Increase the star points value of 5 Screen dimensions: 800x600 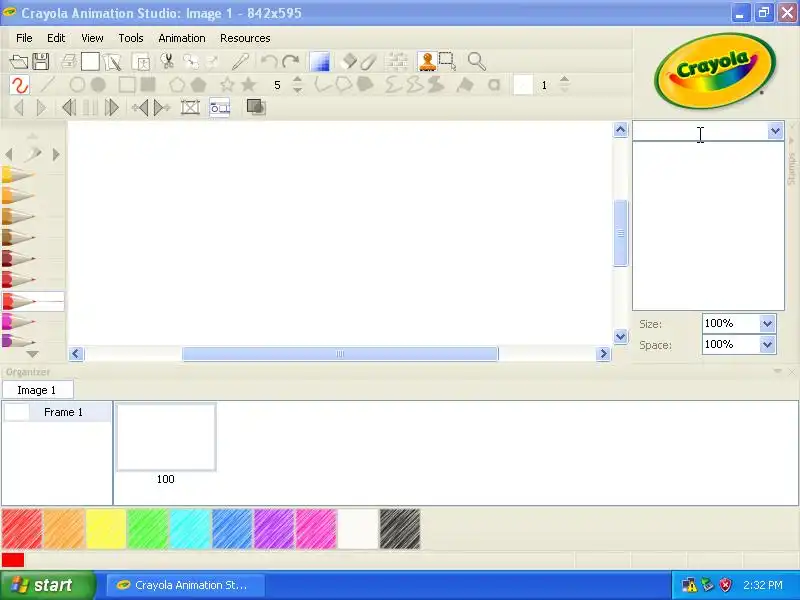click(x=297, y=80)
